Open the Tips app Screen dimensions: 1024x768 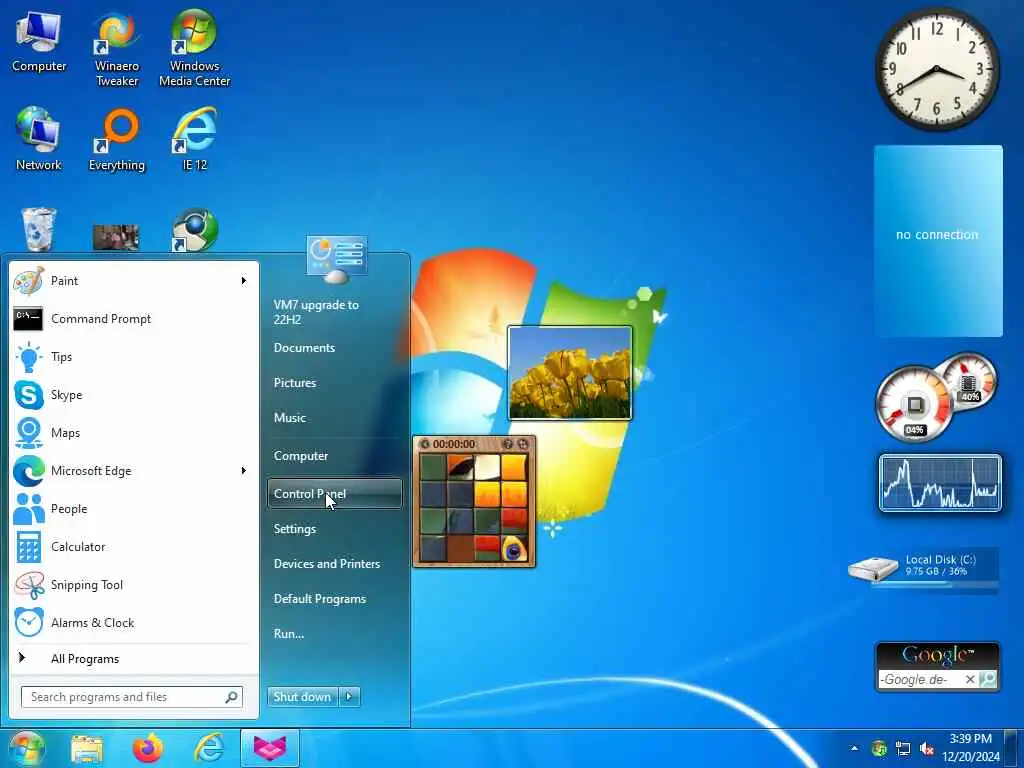point(134,357)
